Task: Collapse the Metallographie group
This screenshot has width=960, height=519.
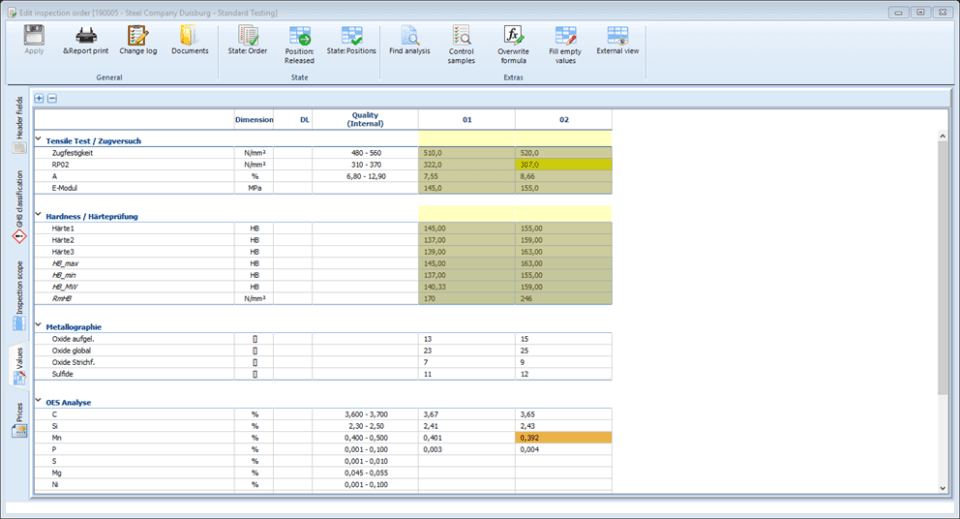Action: 39,326
